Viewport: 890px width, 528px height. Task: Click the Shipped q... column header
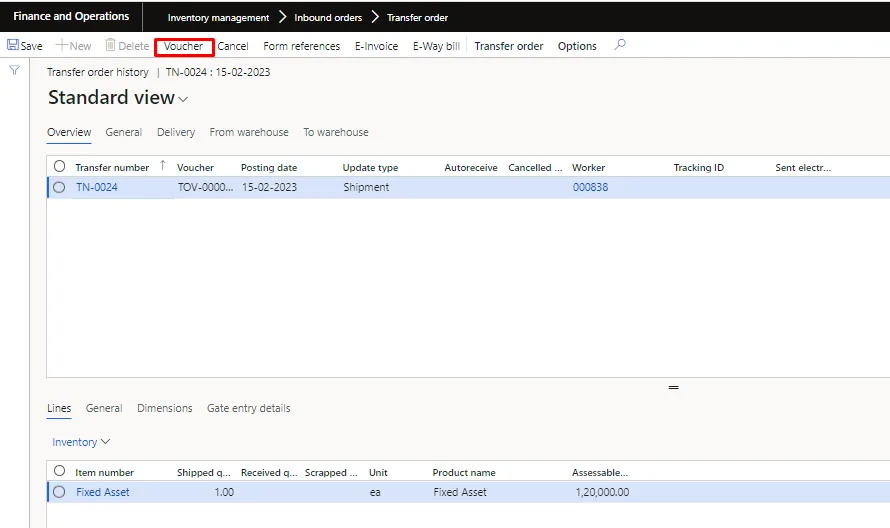click(204, 472)
